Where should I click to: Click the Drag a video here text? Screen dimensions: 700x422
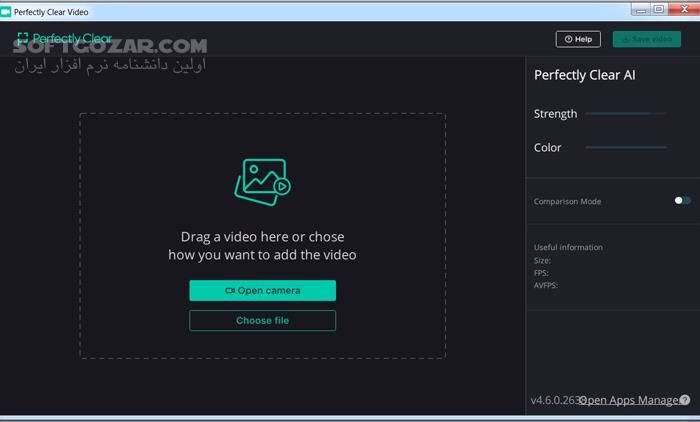262,246
